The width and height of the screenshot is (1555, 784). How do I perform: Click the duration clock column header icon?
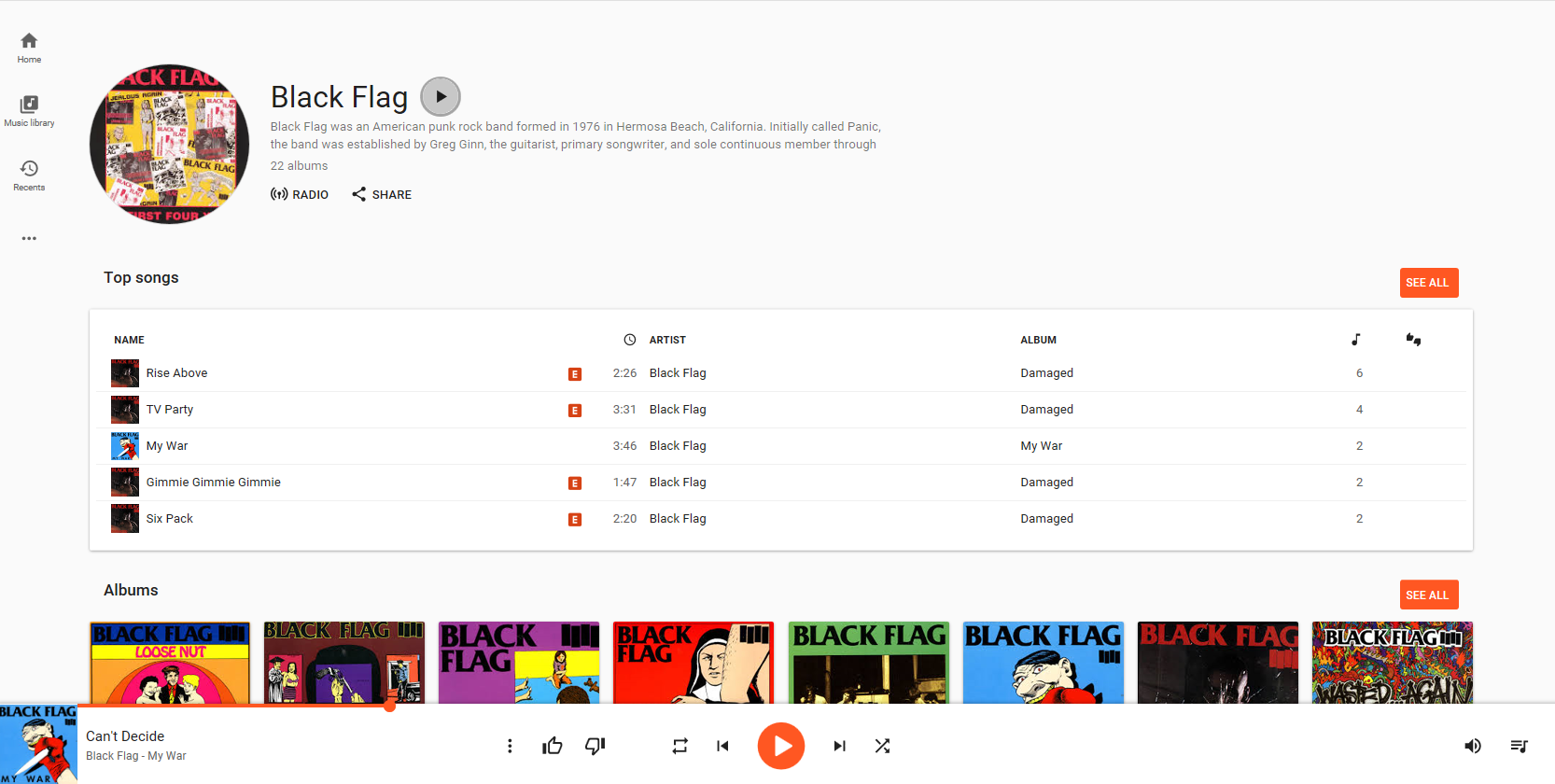point(630,340)
